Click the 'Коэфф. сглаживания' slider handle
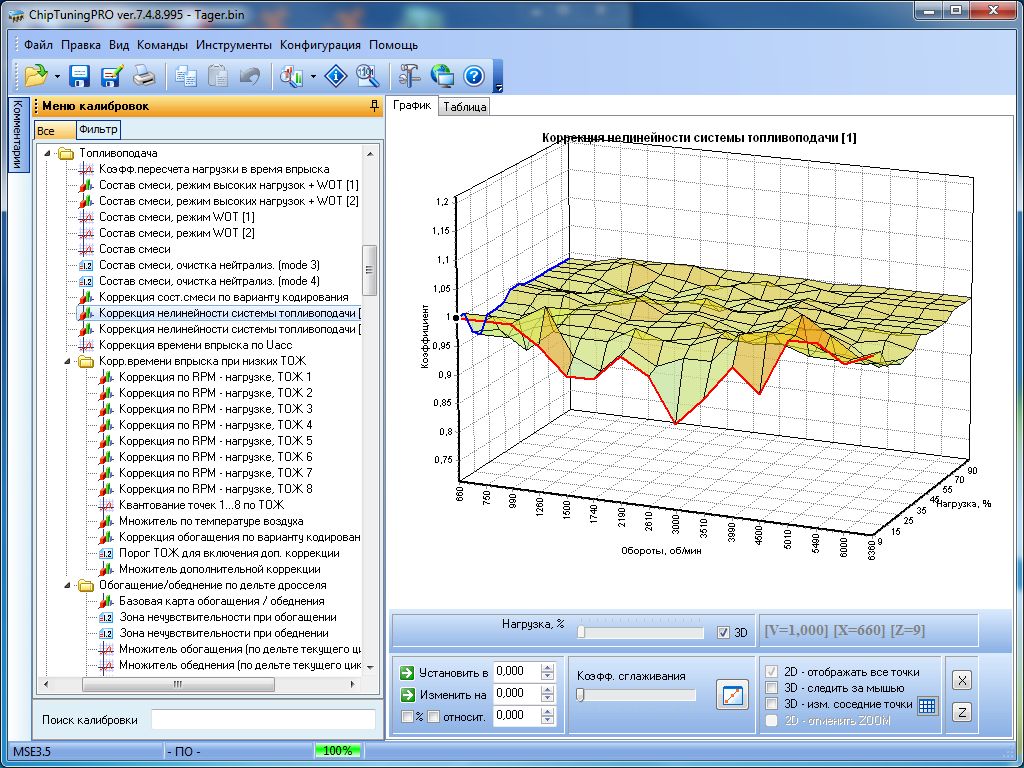Screen dimensions: 1024x768 [581, 695]
